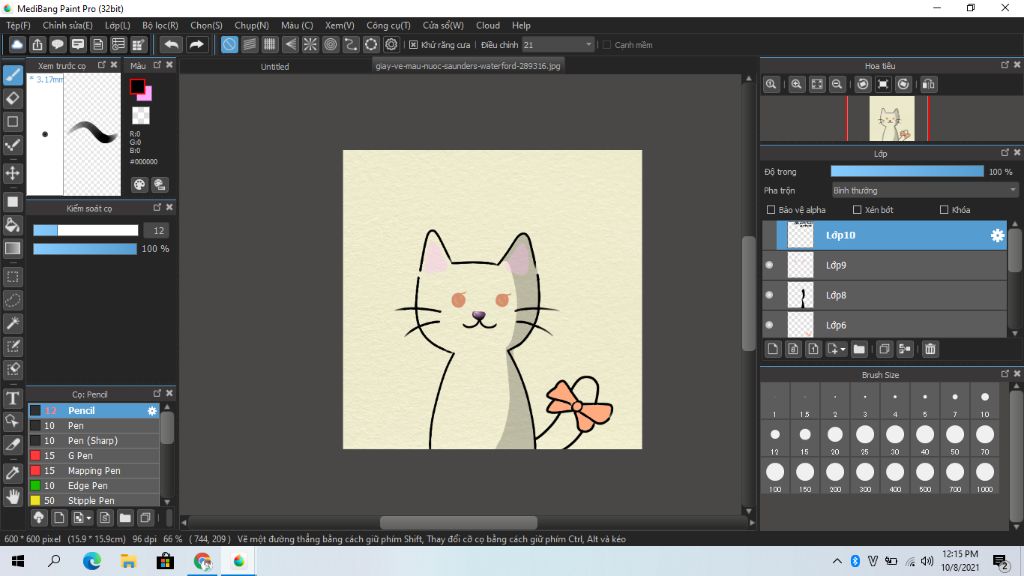Open Lớp10 layer settings gear
The width and height of the screenshot is (1024, 576).
[x=997, y=235]
